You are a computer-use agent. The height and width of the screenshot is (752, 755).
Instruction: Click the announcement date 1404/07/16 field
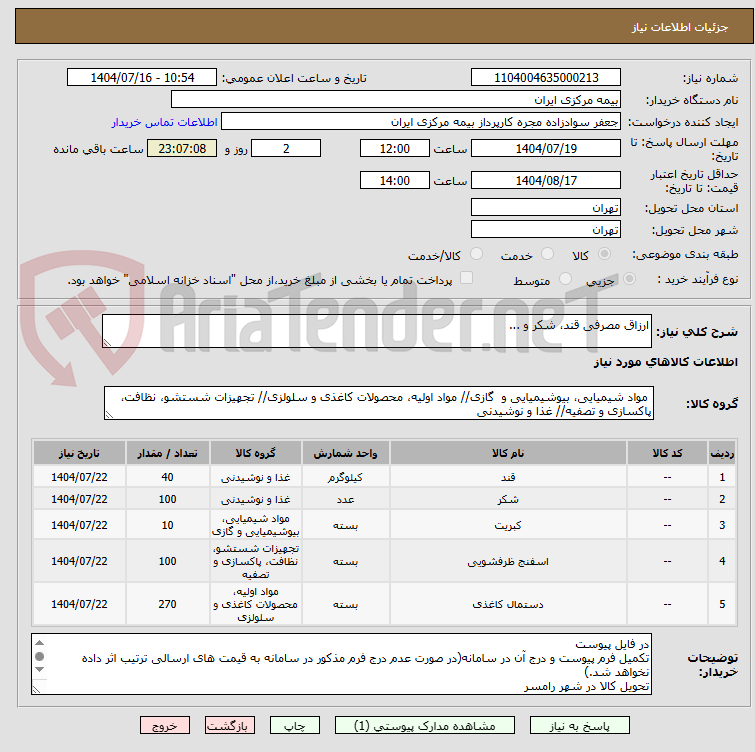click(142, 77)
